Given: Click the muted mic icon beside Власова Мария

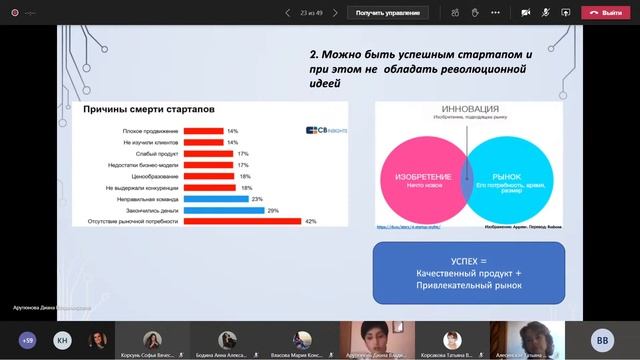Looking at the screenshot, I should click(331, 356).
